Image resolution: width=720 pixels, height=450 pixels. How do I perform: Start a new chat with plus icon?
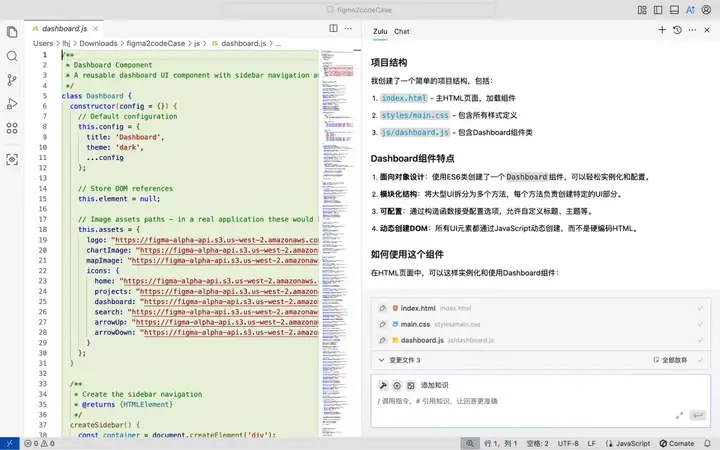662,31
